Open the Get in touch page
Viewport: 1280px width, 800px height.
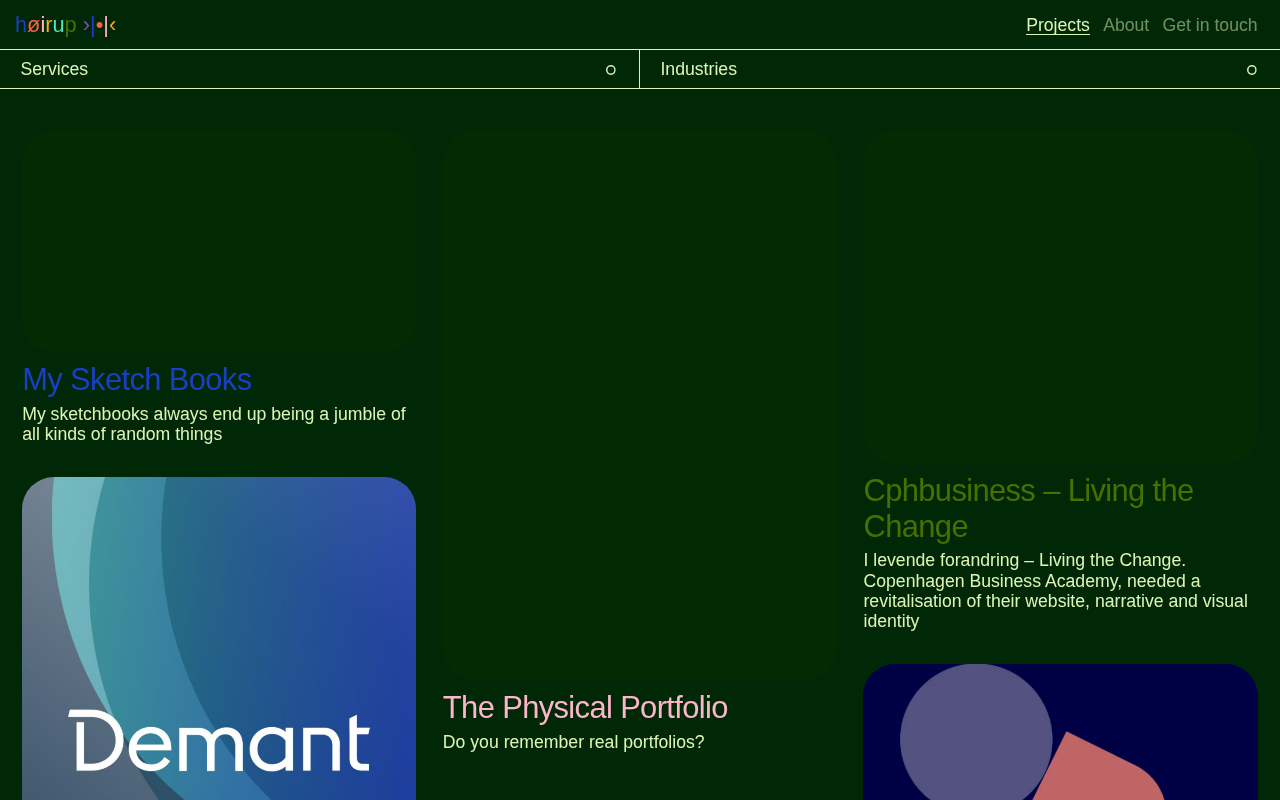tap(1210, 25)
